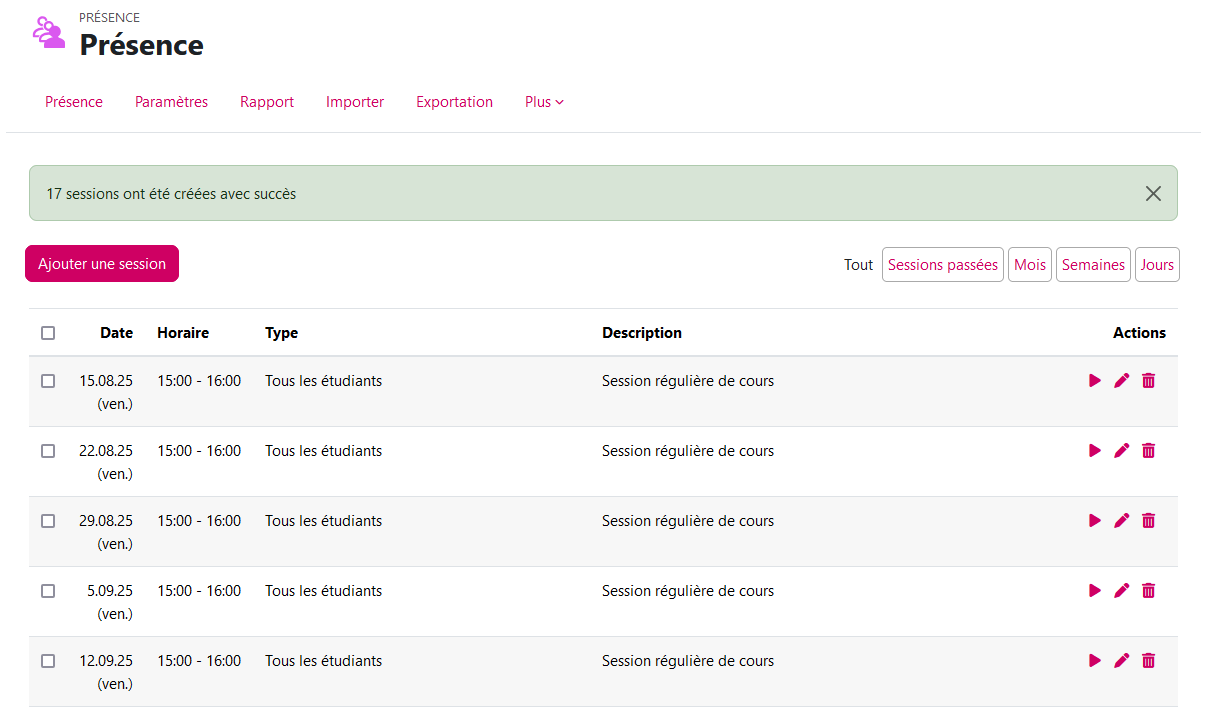Edit the 15.08.25 session
The image size is (1216, 712).
tap(1121, 381)
